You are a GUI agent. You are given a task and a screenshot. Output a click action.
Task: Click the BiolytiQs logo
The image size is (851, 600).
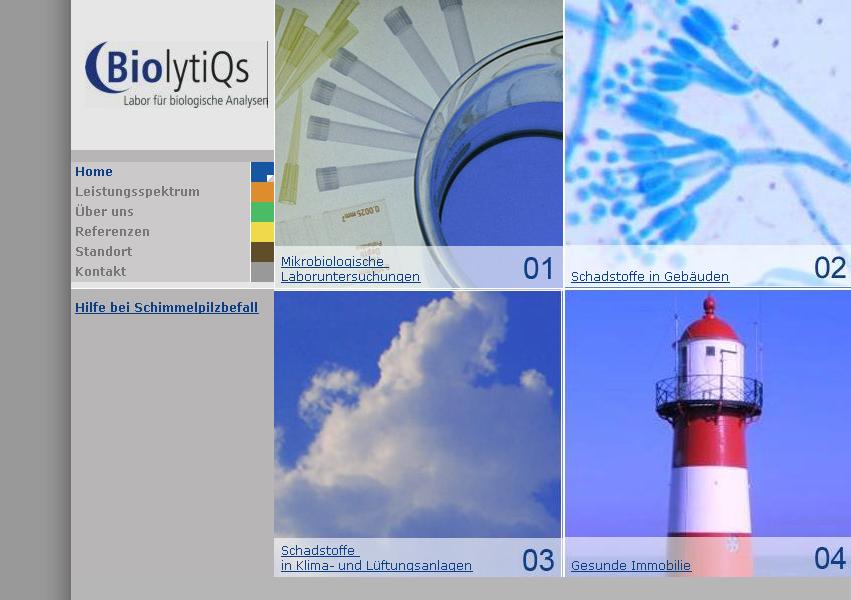175,74
